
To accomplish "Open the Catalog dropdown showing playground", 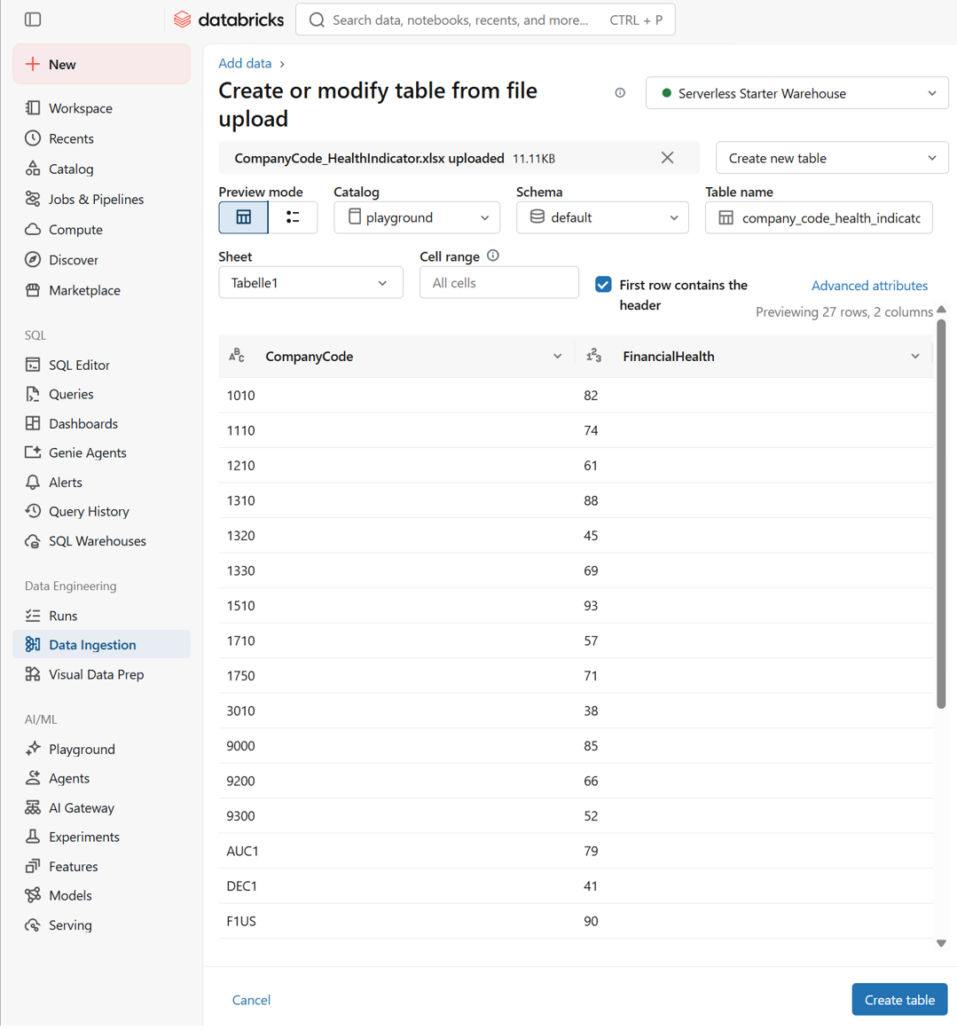I will pyautogui.click(x=416, y=217).
